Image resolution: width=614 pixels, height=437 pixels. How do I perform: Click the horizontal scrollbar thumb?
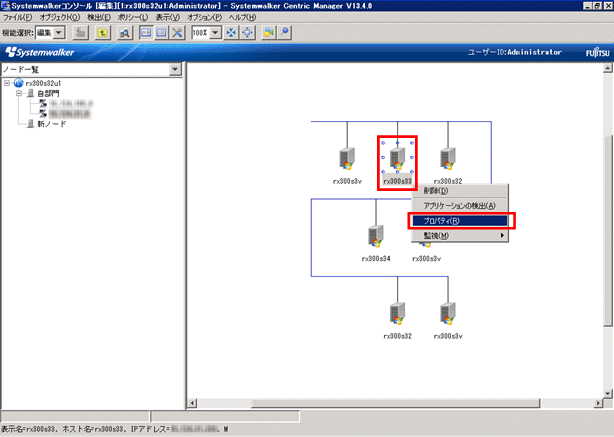point(395,403)
